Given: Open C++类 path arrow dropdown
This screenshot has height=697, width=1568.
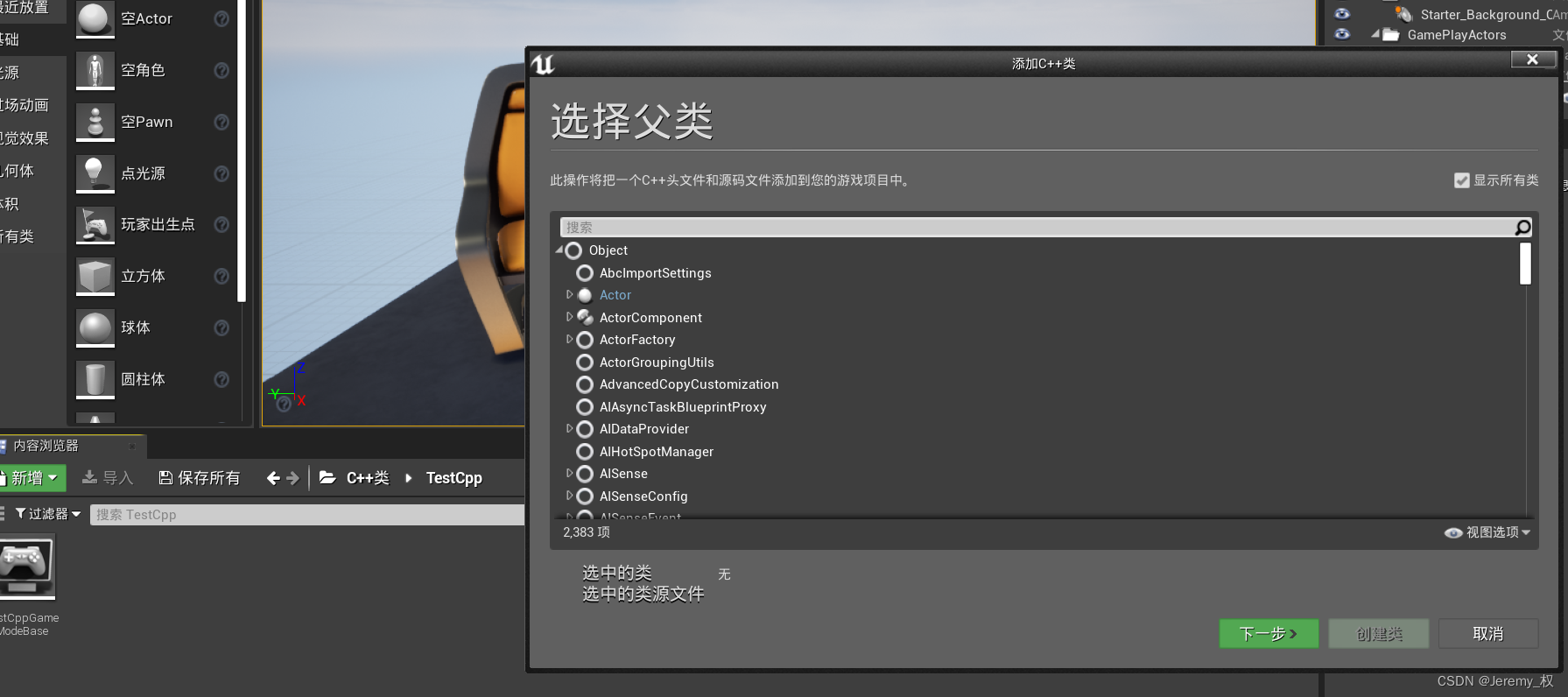Looking at the screenshot, I should [x=409, y=478].
